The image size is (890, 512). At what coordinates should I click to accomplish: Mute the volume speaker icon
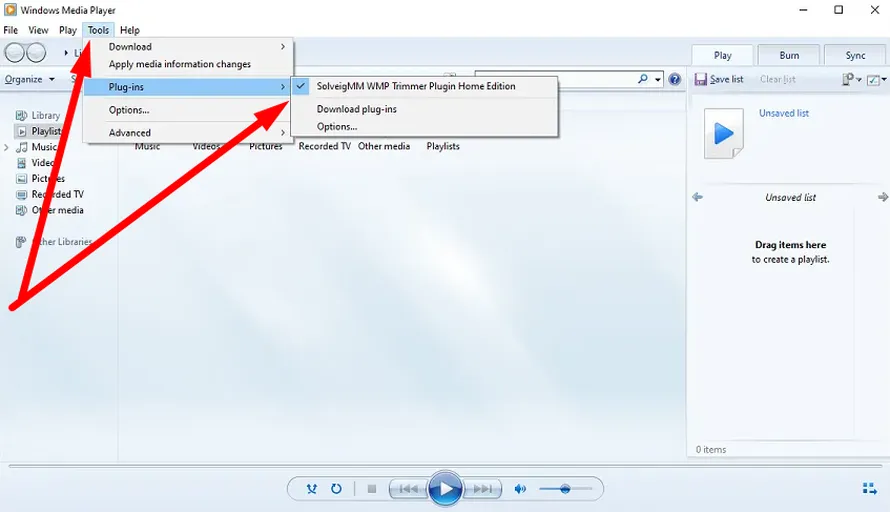pyautogui.click(x=519, y=489)
